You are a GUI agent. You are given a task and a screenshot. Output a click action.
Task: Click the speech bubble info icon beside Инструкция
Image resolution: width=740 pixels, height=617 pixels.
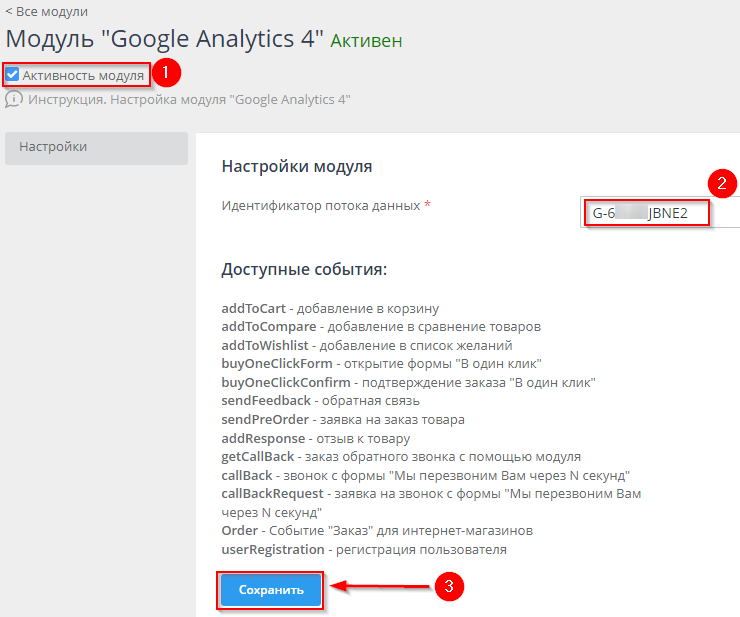point(14,100)
